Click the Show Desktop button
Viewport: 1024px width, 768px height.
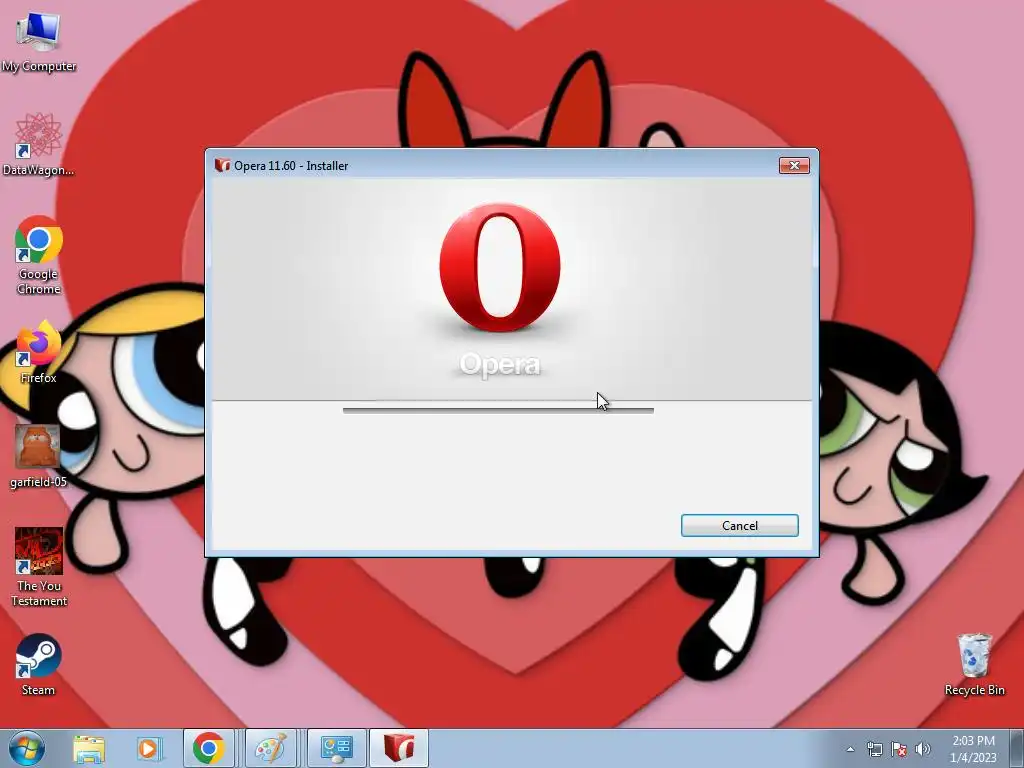[1016, 748]
